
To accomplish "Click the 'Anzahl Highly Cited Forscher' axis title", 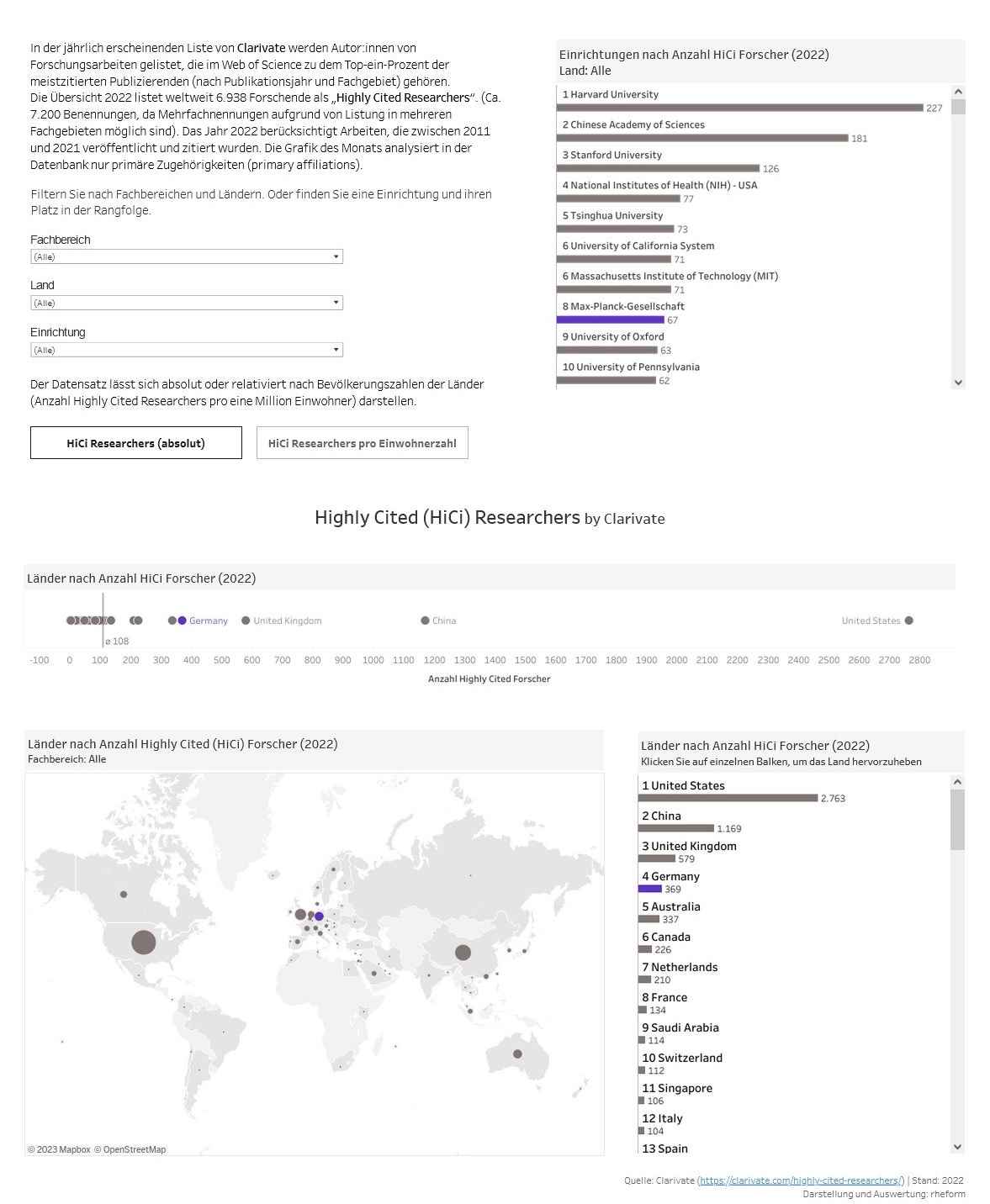I will 490,679.
